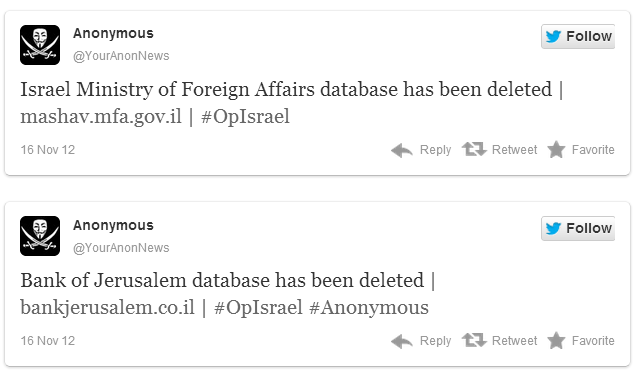Click the Favorite star on the Bank of Jerusalem tweet
The width and height of the screenshot is (634, 370).
coord(556,340)
